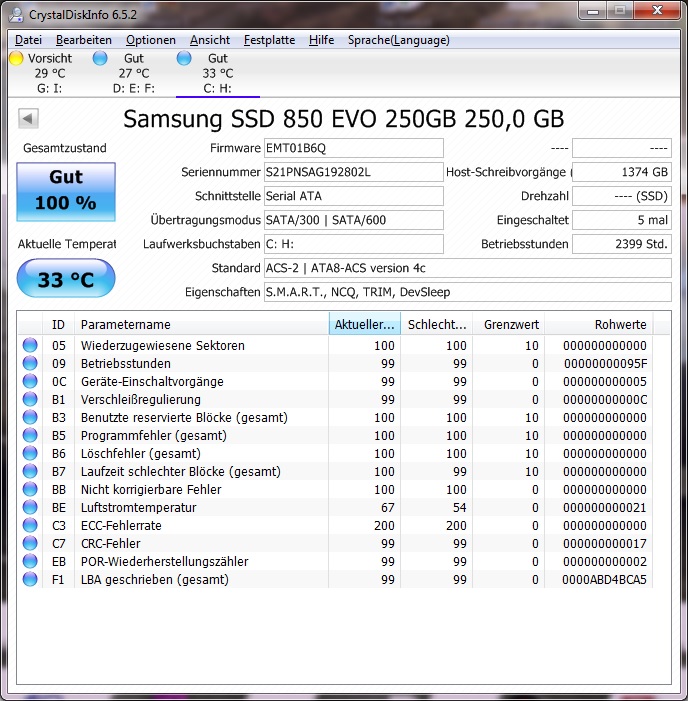
Task: Sort by the ID column header
Action: (58, 325)
